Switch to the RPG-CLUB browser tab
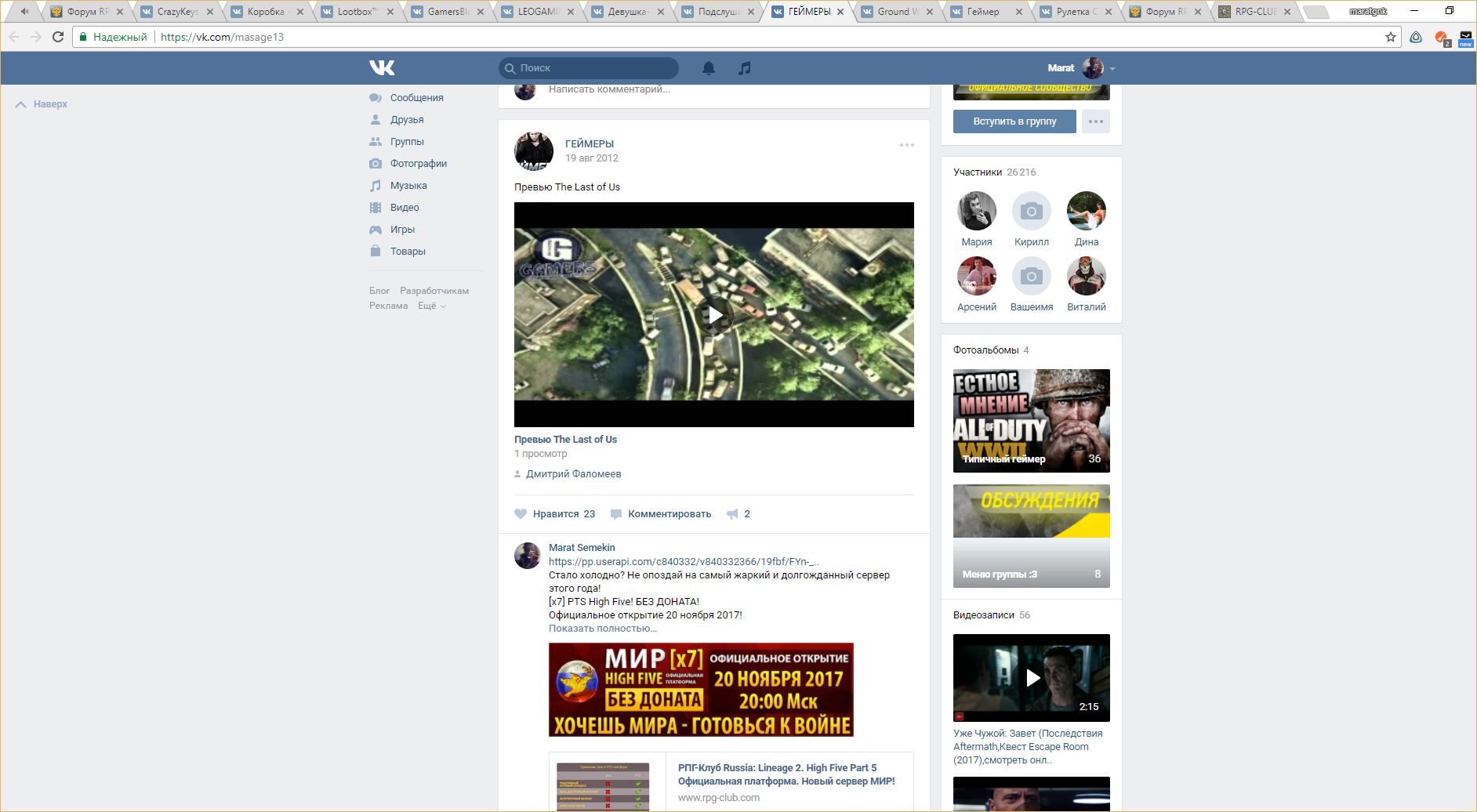Screen dimensions: 1477x812 (1254, 12)
